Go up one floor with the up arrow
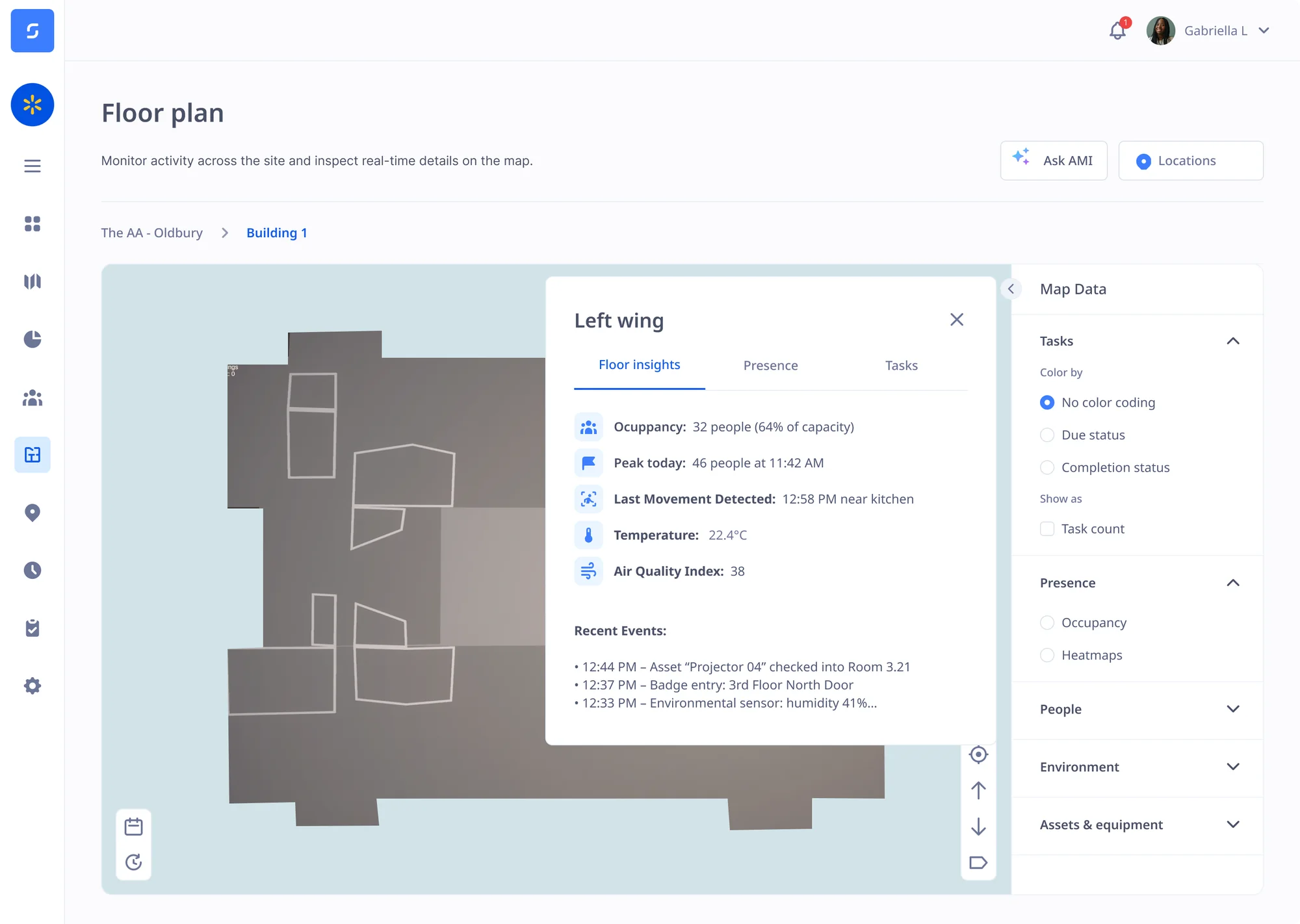Viewport: 1300px width, 924px height. (978, 791)
